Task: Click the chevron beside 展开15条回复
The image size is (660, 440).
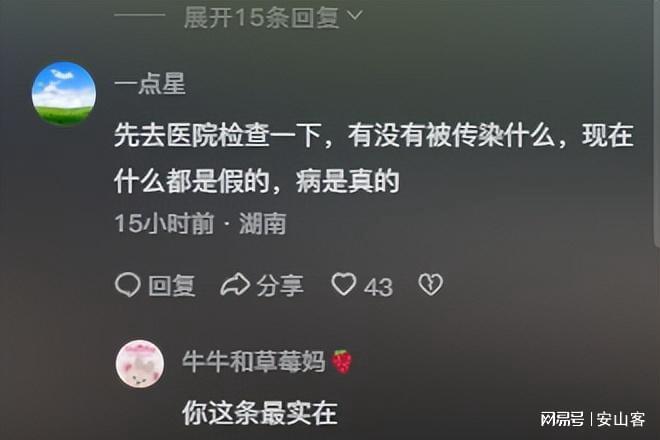Action: click(x=355, y=16)
